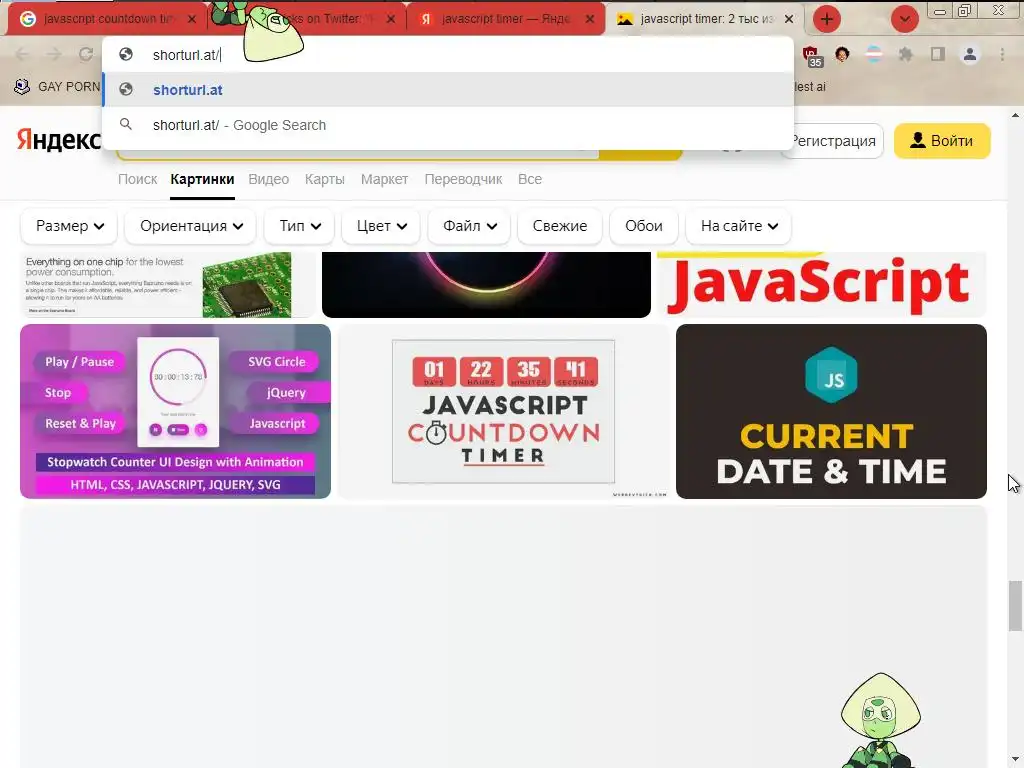
Task: Expand the Ориентация filter dropdown
Action: coord(191,226)
